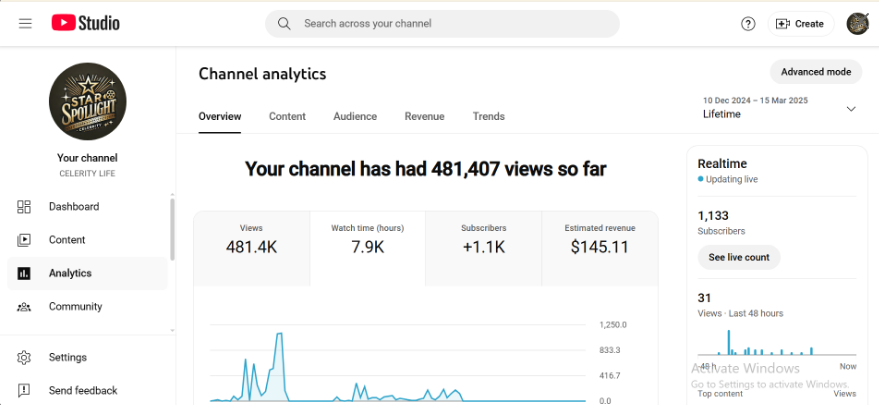Click the Community people icon
The width and height of the screenshot is (879, 405).
coord(24,307)
